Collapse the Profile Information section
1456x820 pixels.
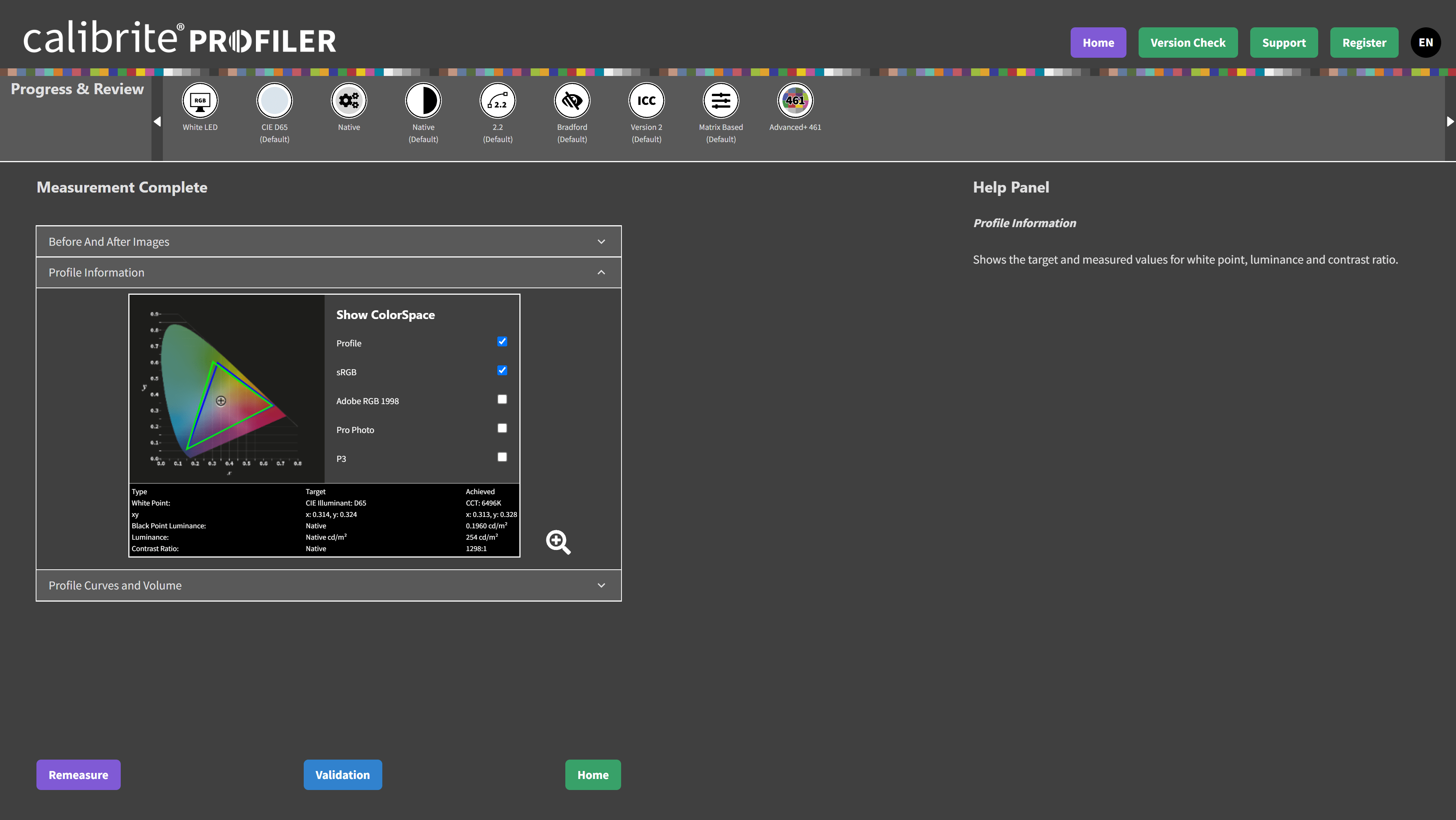[x=328, y=273]
